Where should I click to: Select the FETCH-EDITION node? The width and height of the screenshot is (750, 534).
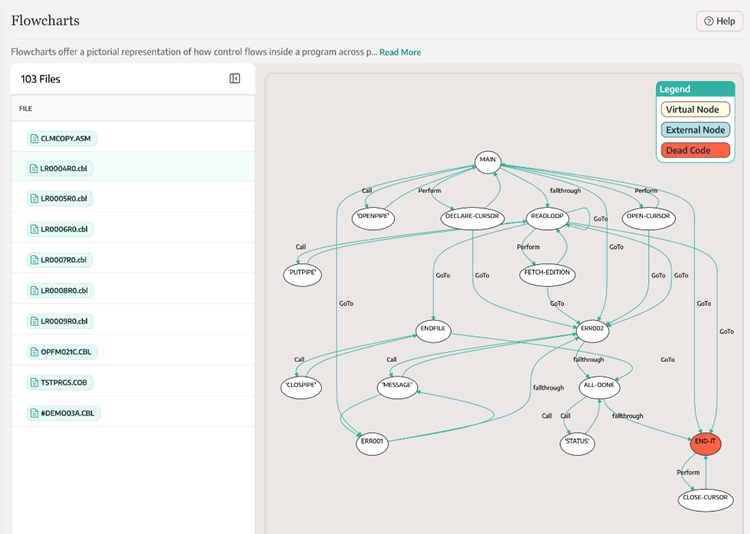tap(548, 273)
